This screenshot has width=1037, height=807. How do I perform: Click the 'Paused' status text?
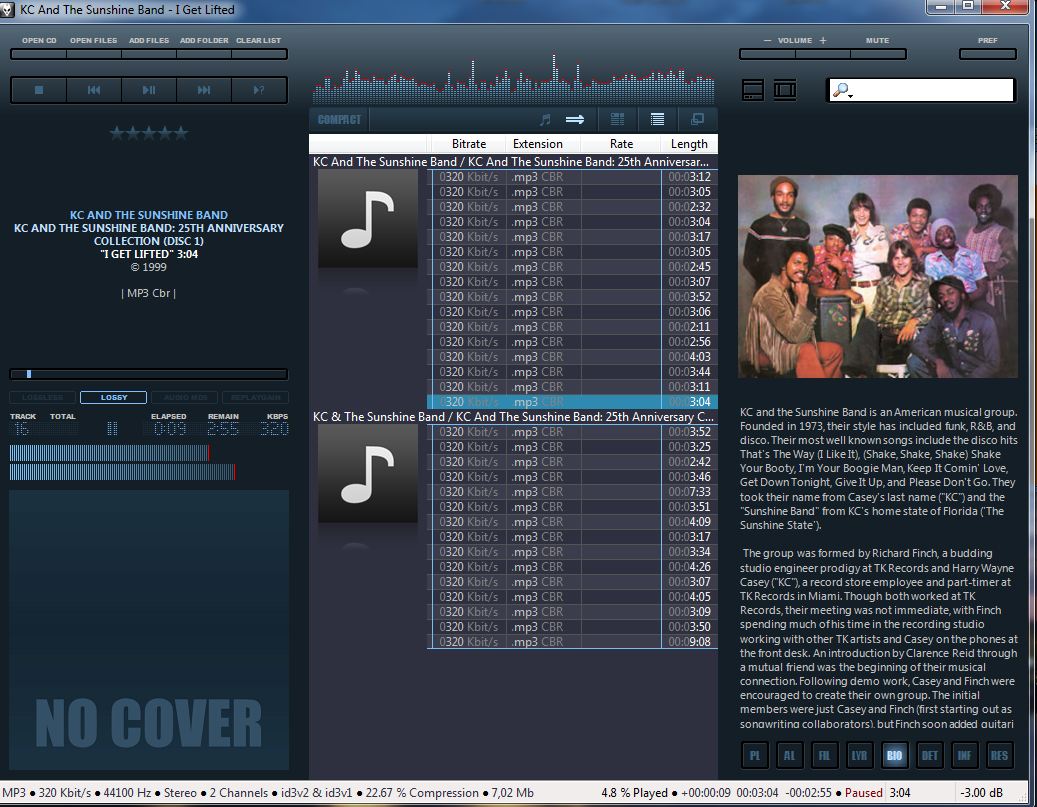tap(863, 792)
